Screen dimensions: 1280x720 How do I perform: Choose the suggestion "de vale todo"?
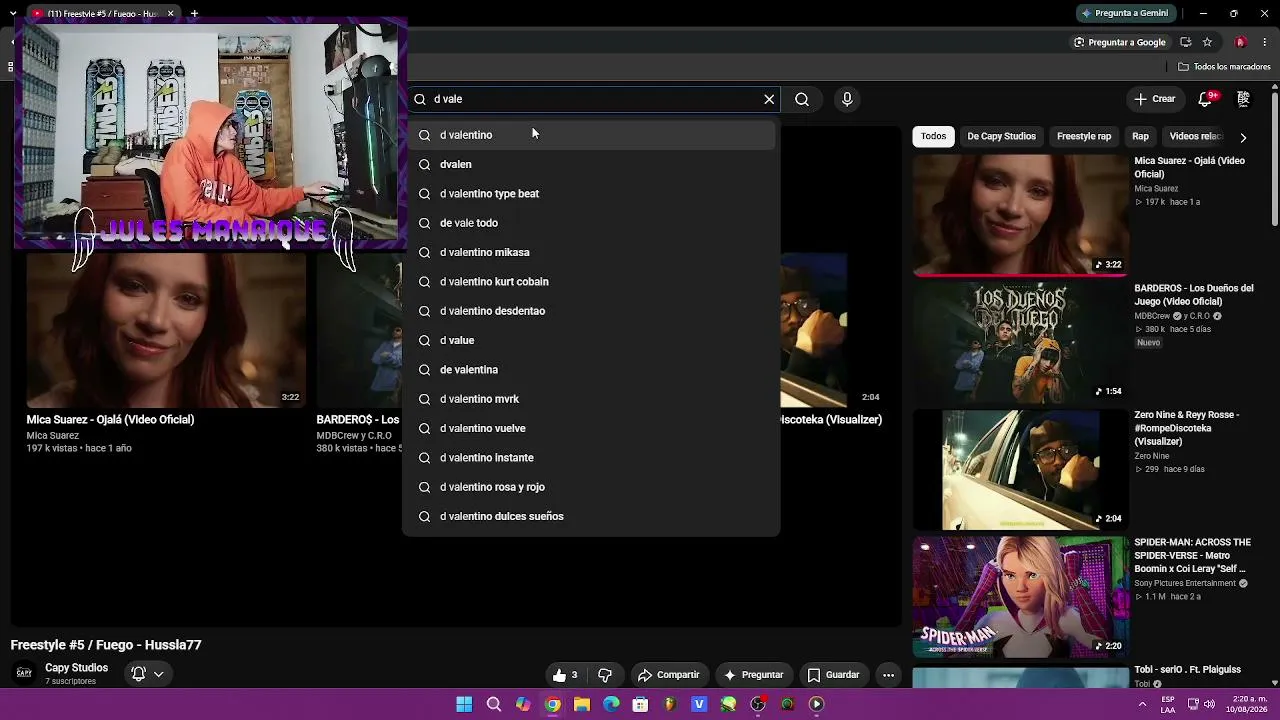(x=591, y=223)
